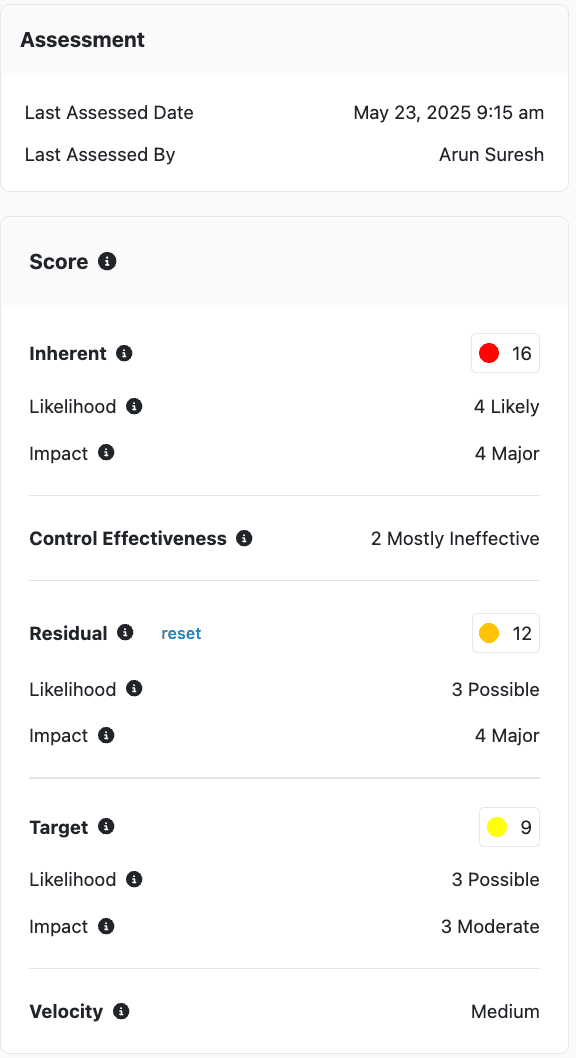Open the Score info tooltip icon
576x1058 pixels.
pyautogui.click(x=107, y=261)
